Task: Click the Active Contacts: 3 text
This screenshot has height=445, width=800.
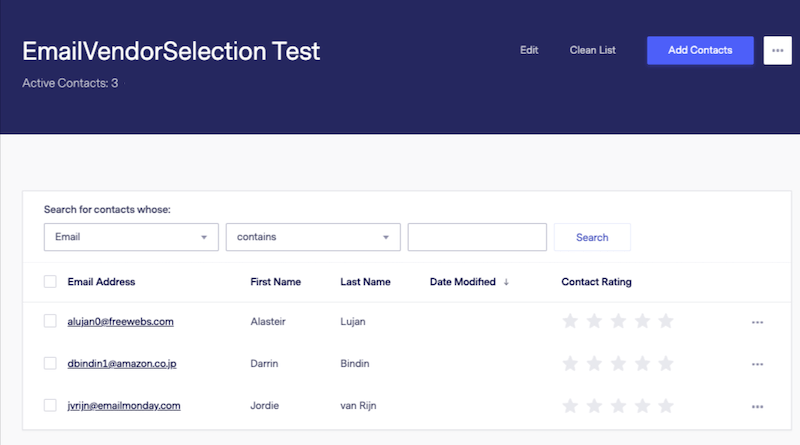Action: [x=70, y=83]
